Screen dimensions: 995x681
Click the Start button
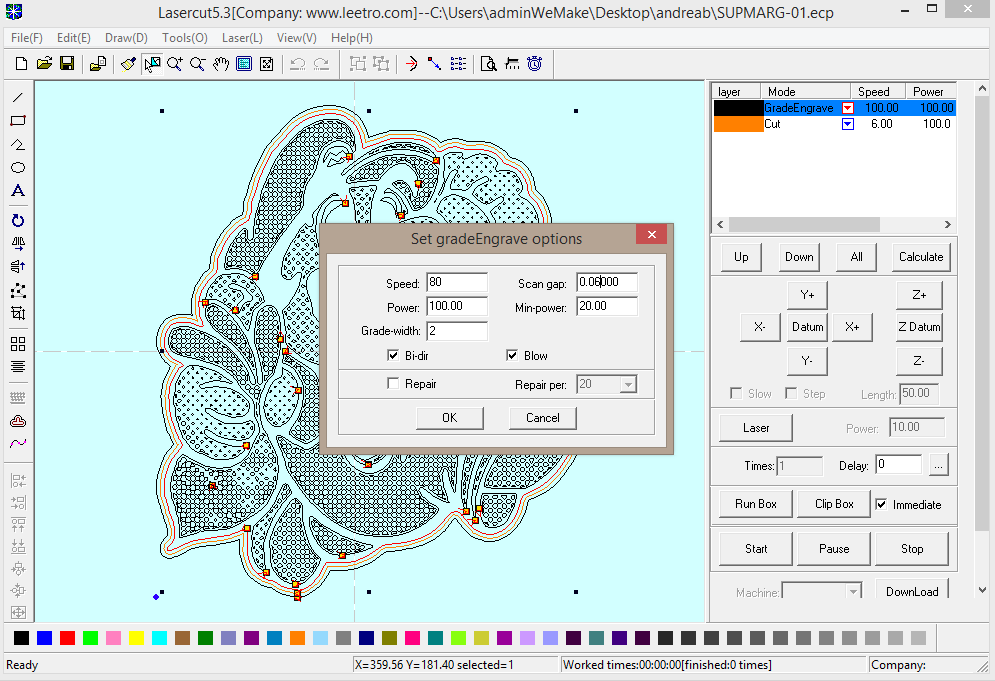tap(756, 549)
